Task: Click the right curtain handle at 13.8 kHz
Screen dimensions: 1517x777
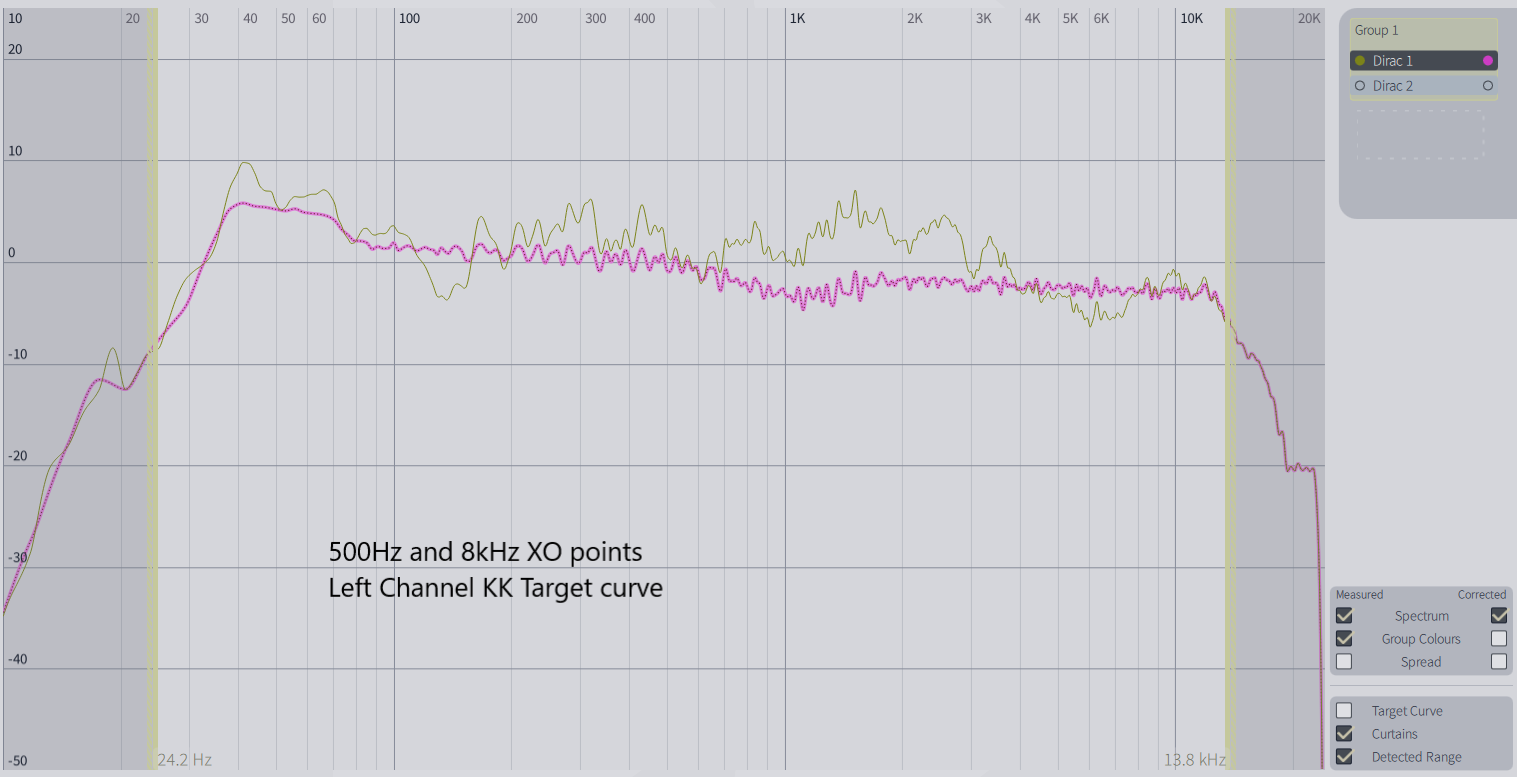Action: (1230, 388)
